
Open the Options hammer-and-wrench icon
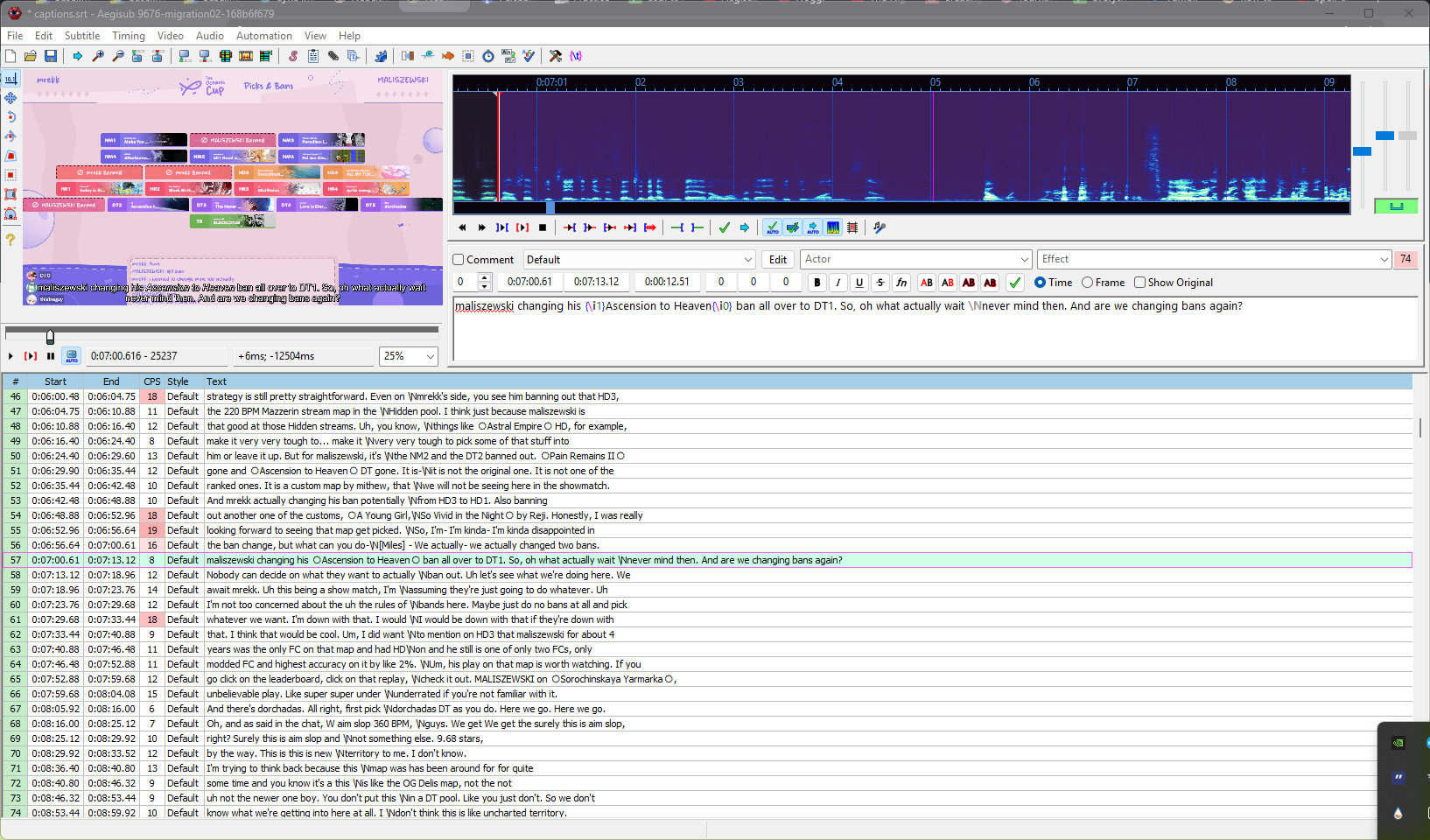[x=555, y=56]
